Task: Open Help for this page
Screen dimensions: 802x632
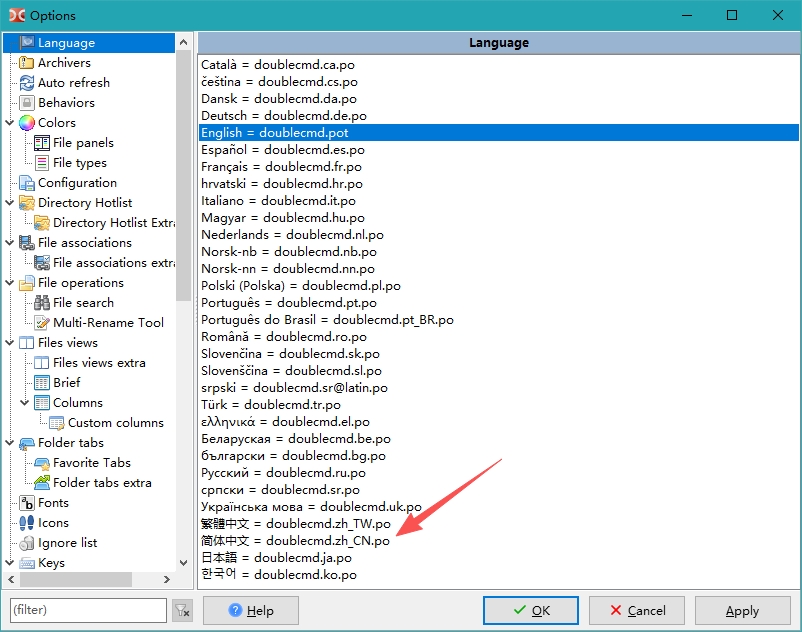Action: coord(251,611)
